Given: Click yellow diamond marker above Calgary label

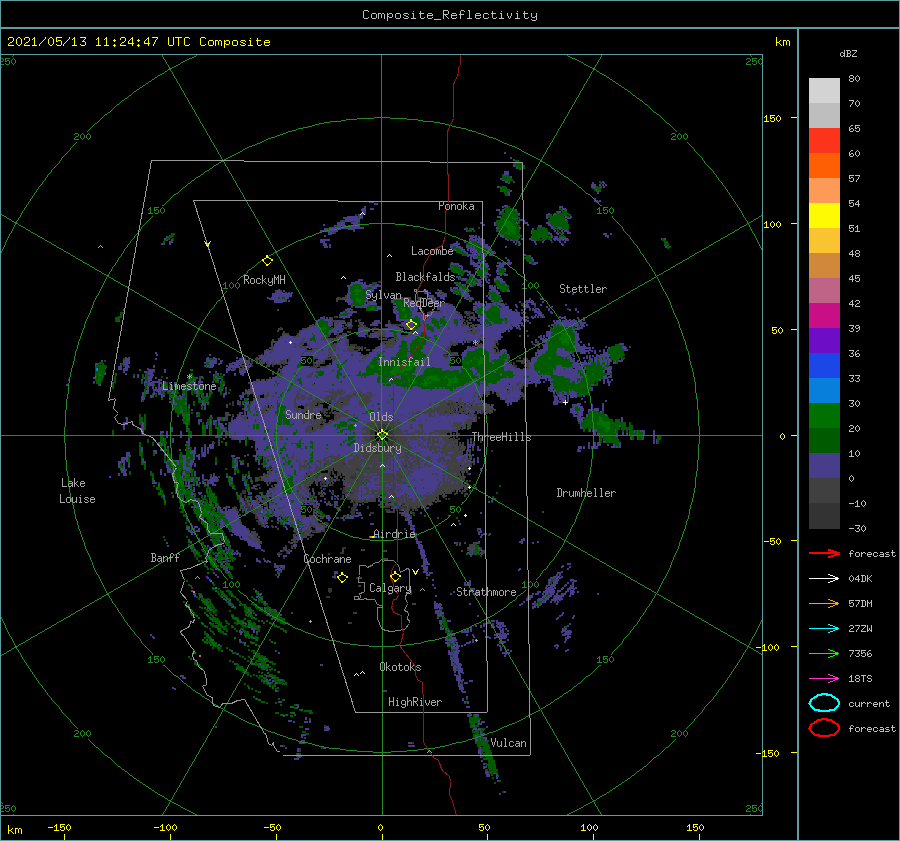Looking at the screenshot, I should click(x=395, y=576).
